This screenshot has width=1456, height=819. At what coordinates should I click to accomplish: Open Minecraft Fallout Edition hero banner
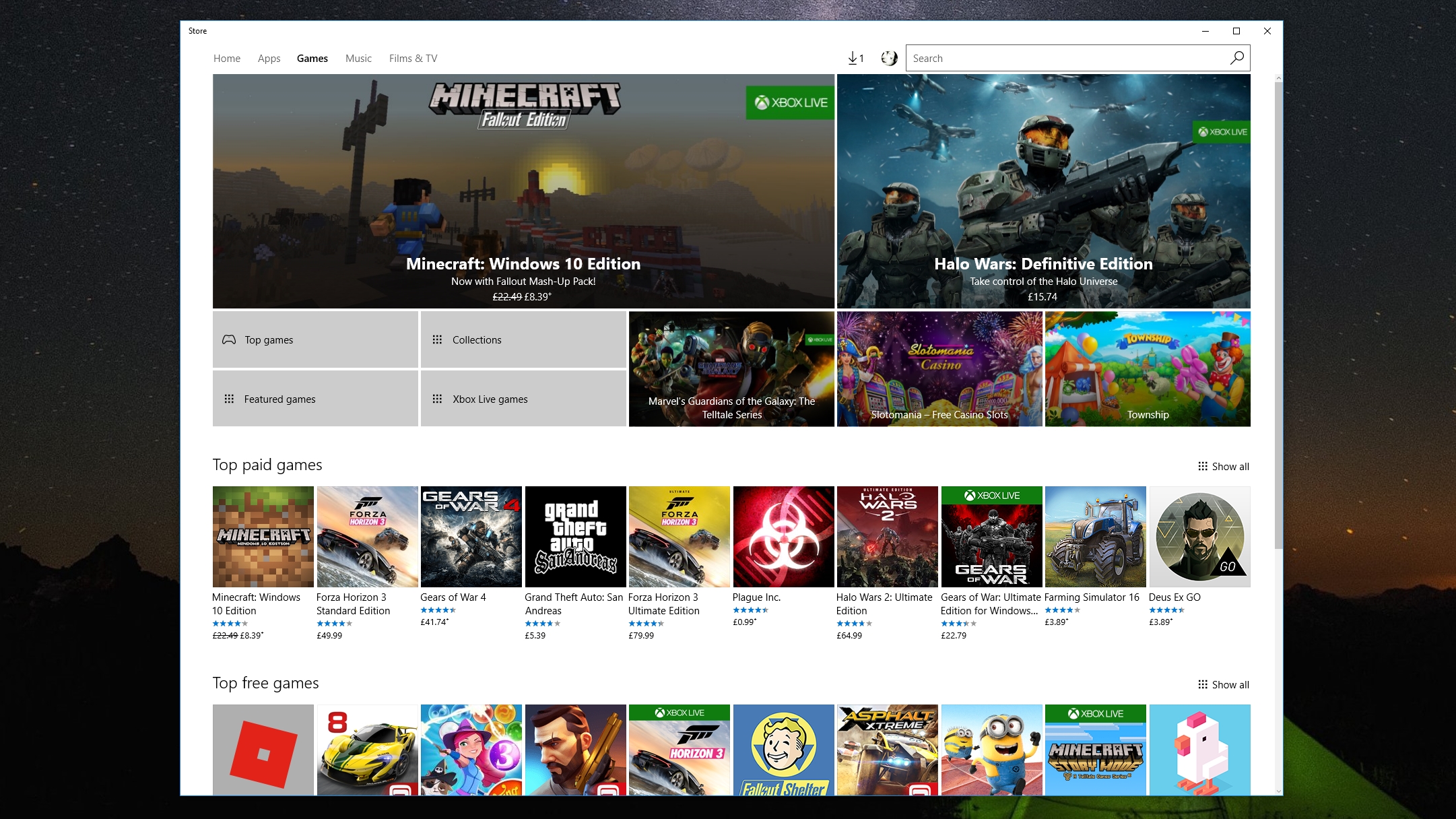click(523, 191)
